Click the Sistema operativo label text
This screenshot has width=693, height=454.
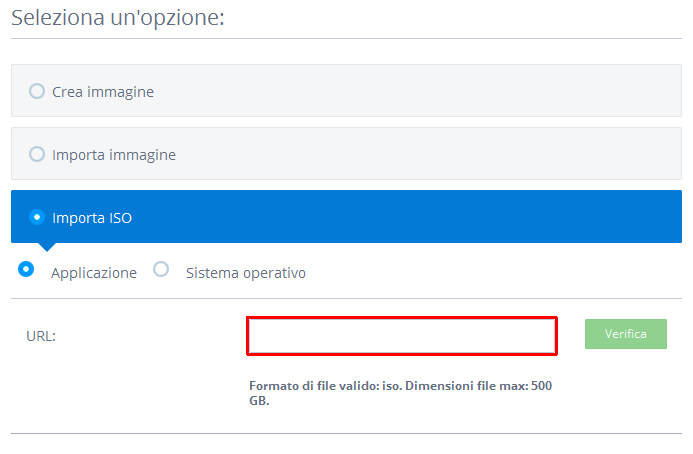(246, 273)
